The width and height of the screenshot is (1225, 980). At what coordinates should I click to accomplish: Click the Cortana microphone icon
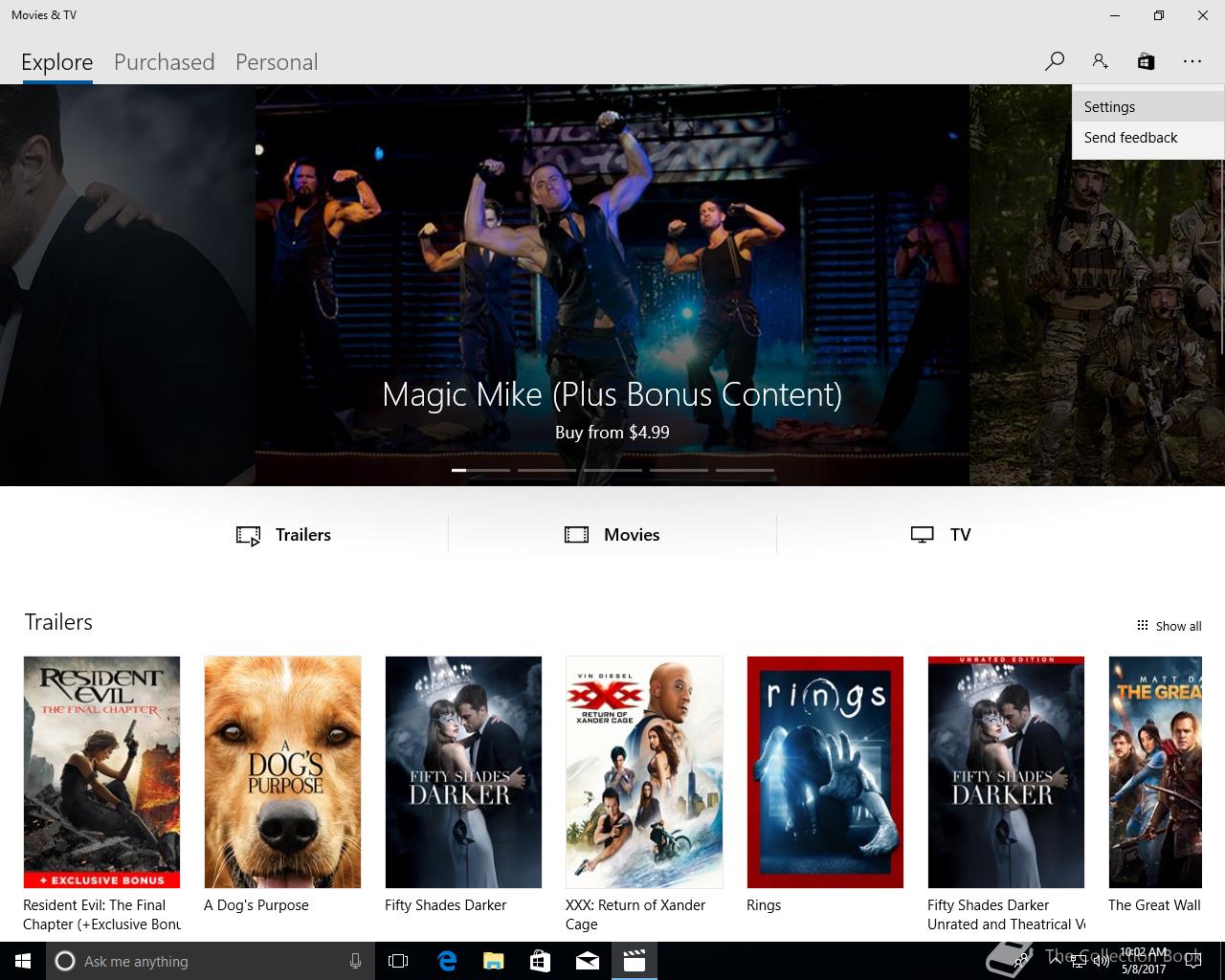click(x=355, y=961)
